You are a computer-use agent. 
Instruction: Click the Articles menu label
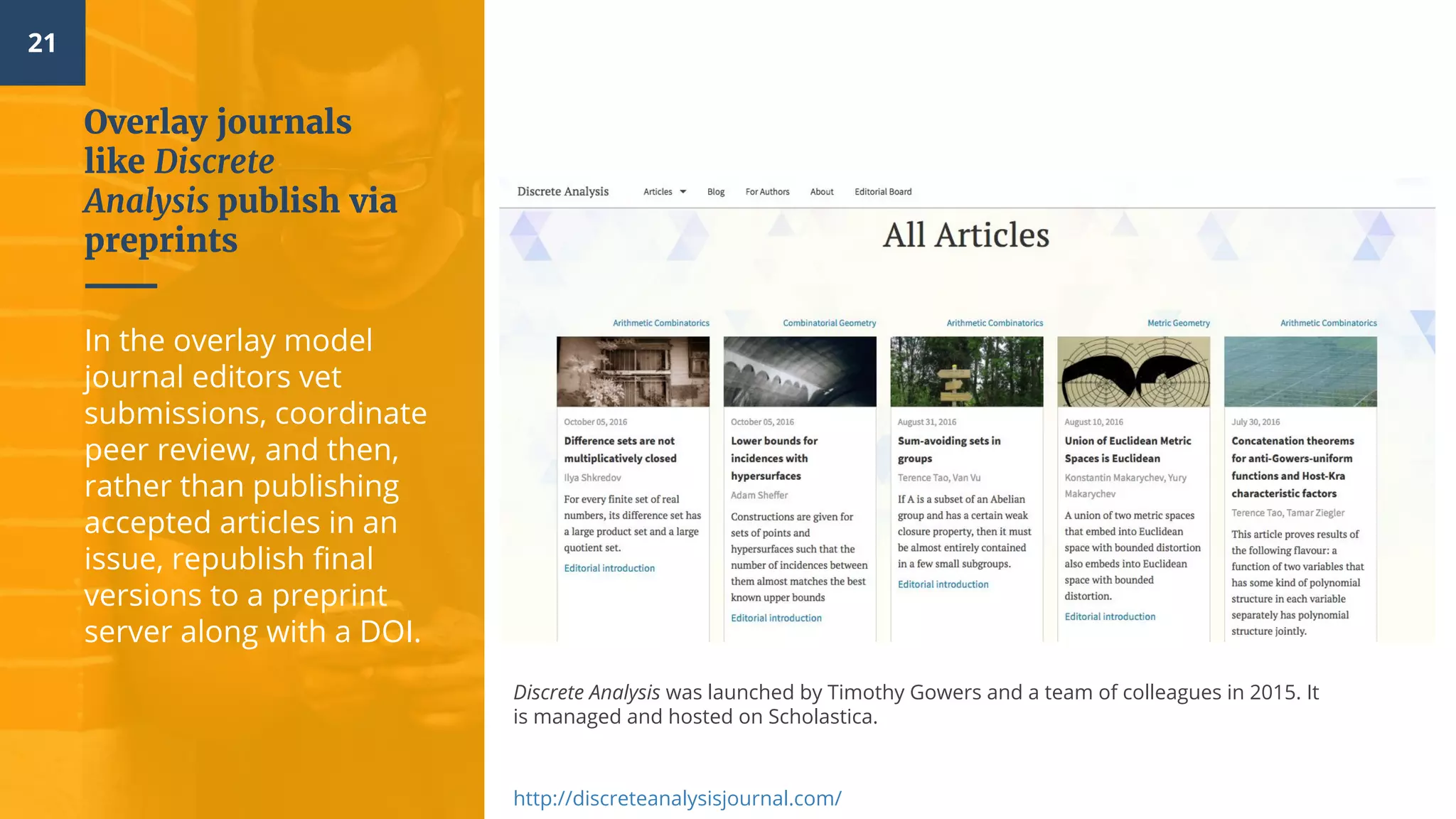[x=658, y=192]
